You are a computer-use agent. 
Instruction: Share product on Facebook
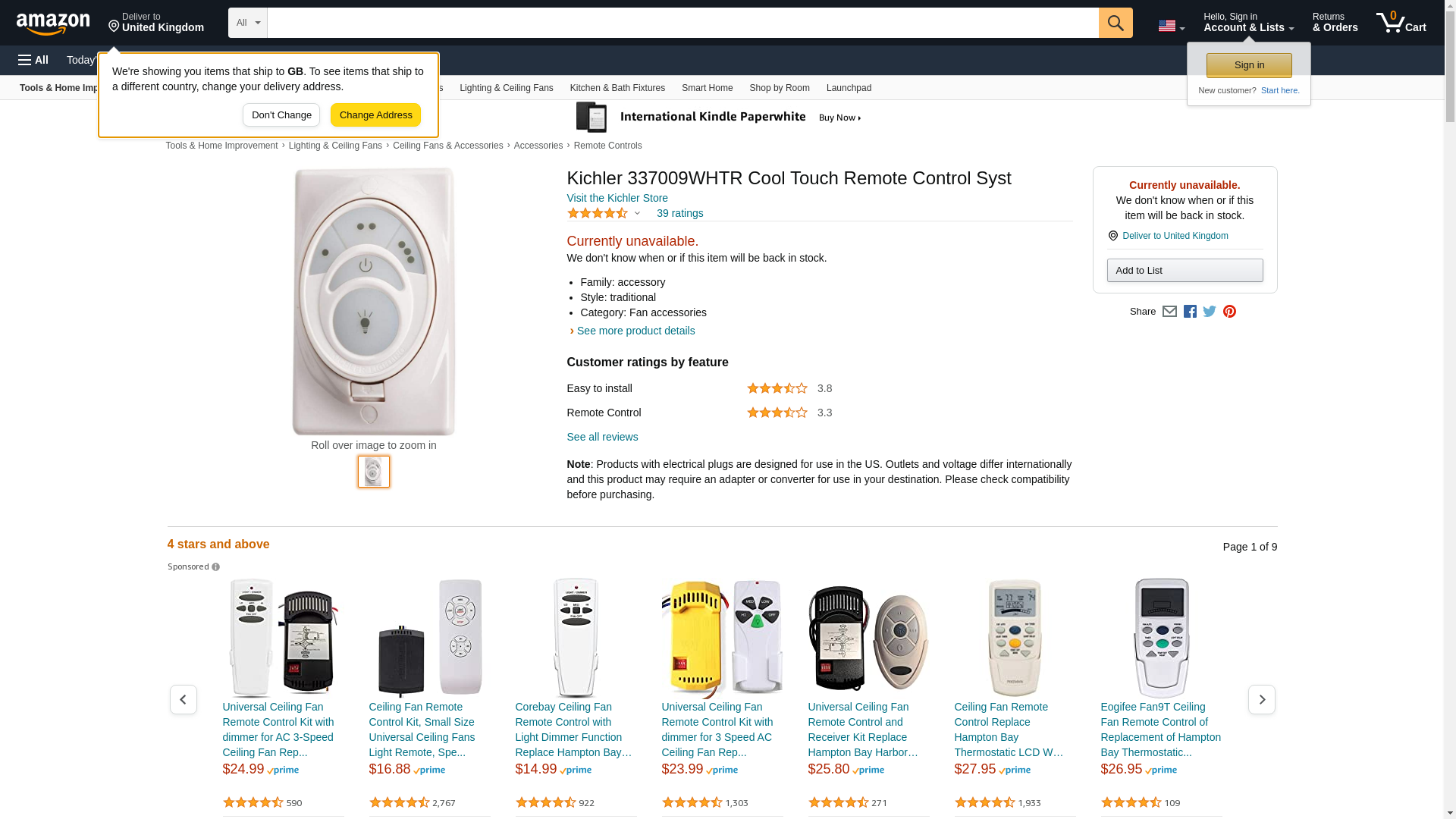point(1190,312)
